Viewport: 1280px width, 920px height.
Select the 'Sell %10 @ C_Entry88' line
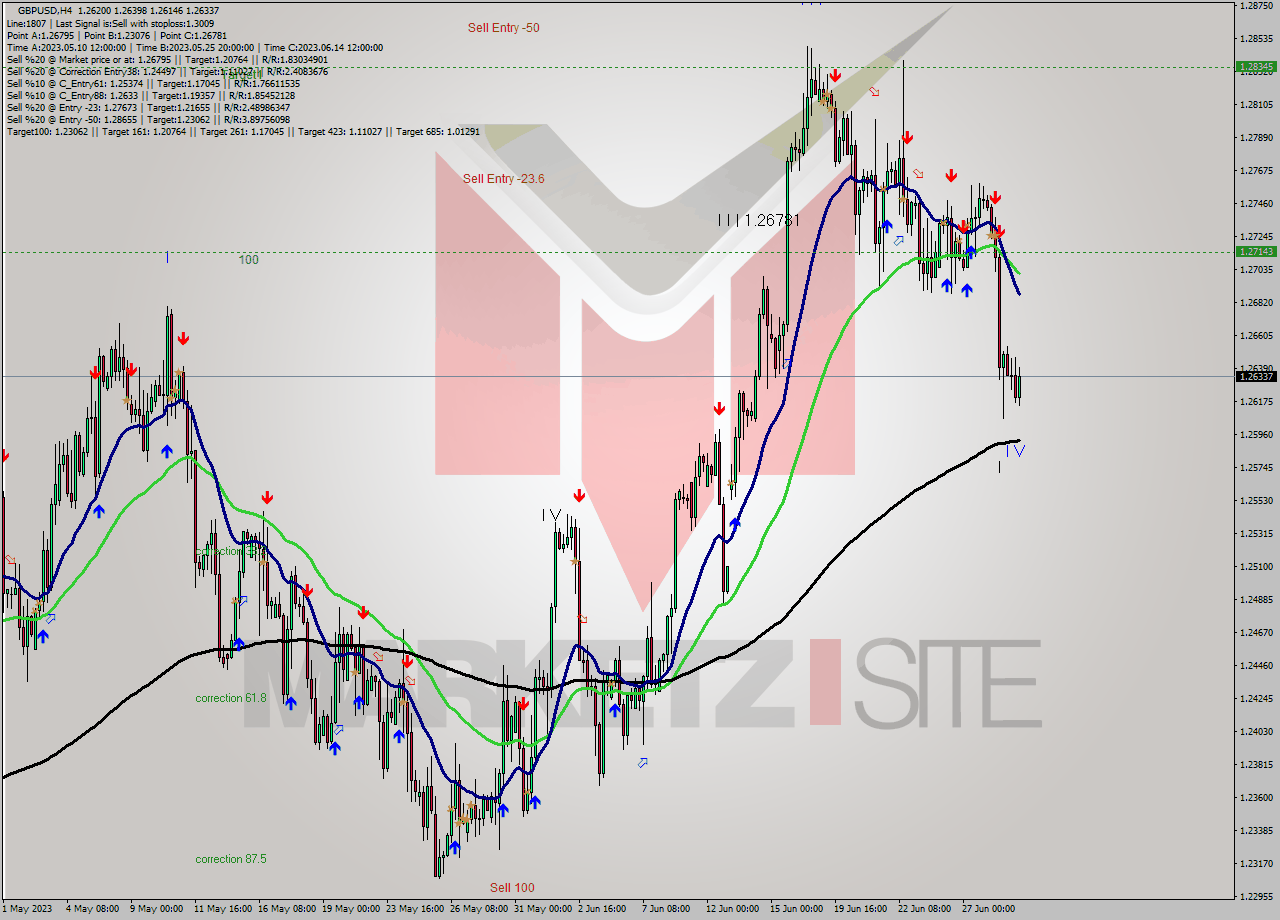tap(150, 95)
